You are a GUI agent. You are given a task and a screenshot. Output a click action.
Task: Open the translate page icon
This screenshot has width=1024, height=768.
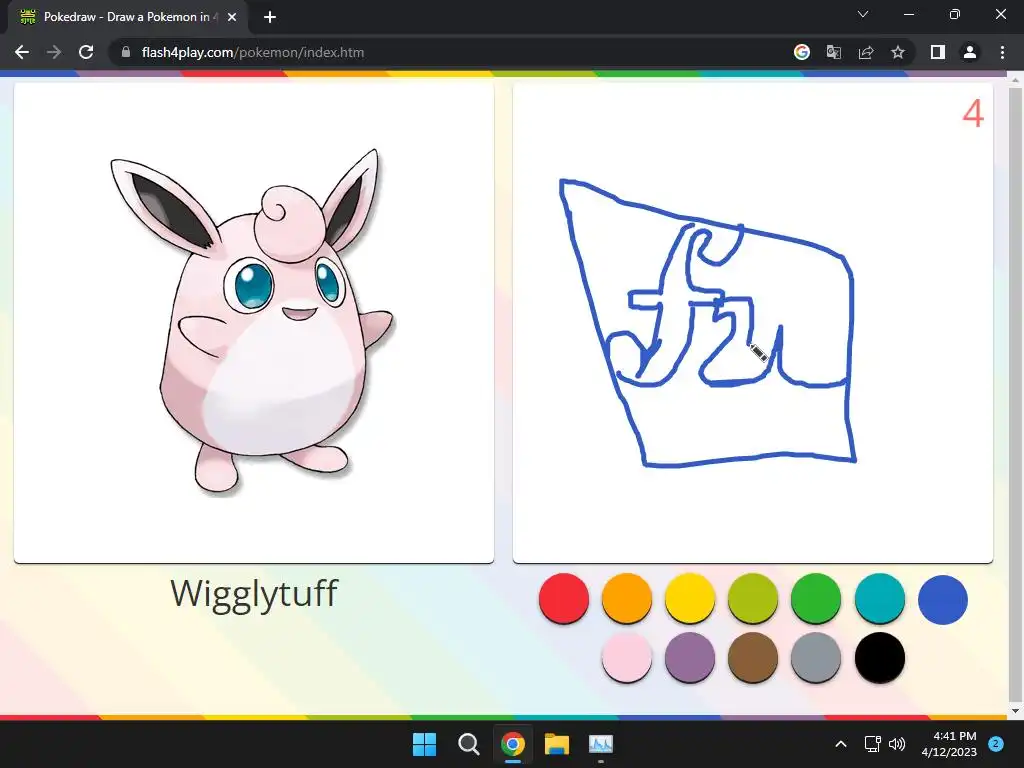pos(834,52)
